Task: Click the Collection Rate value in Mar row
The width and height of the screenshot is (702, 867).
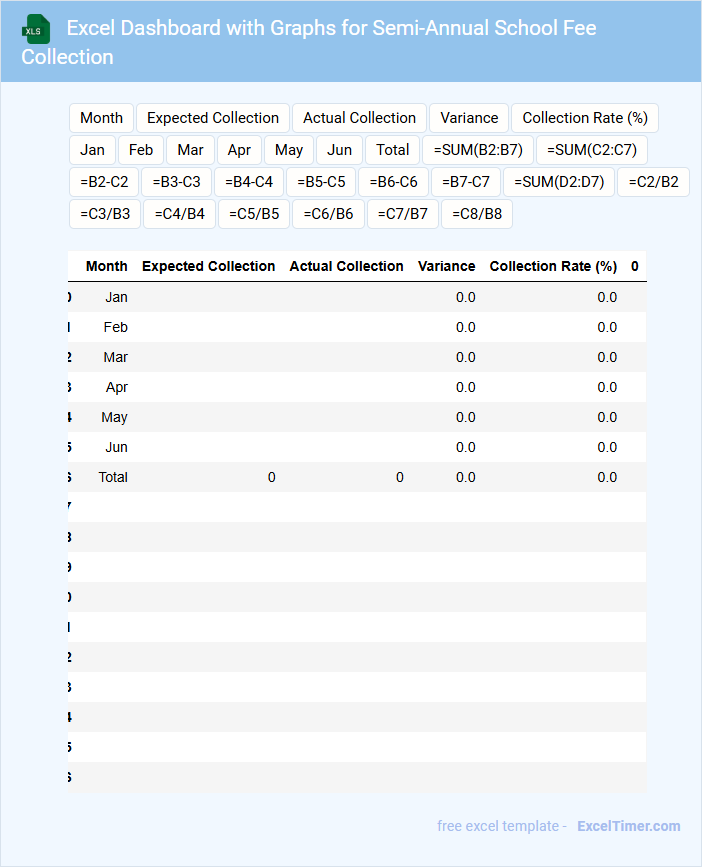Action: (607, 357)
